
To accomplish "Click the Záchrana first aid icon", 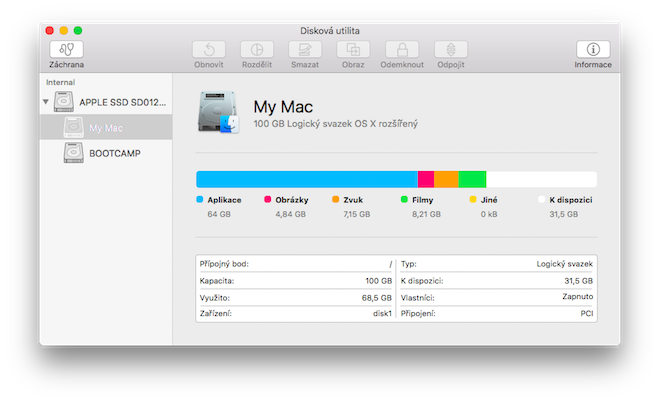I will [x=67, y=50].
